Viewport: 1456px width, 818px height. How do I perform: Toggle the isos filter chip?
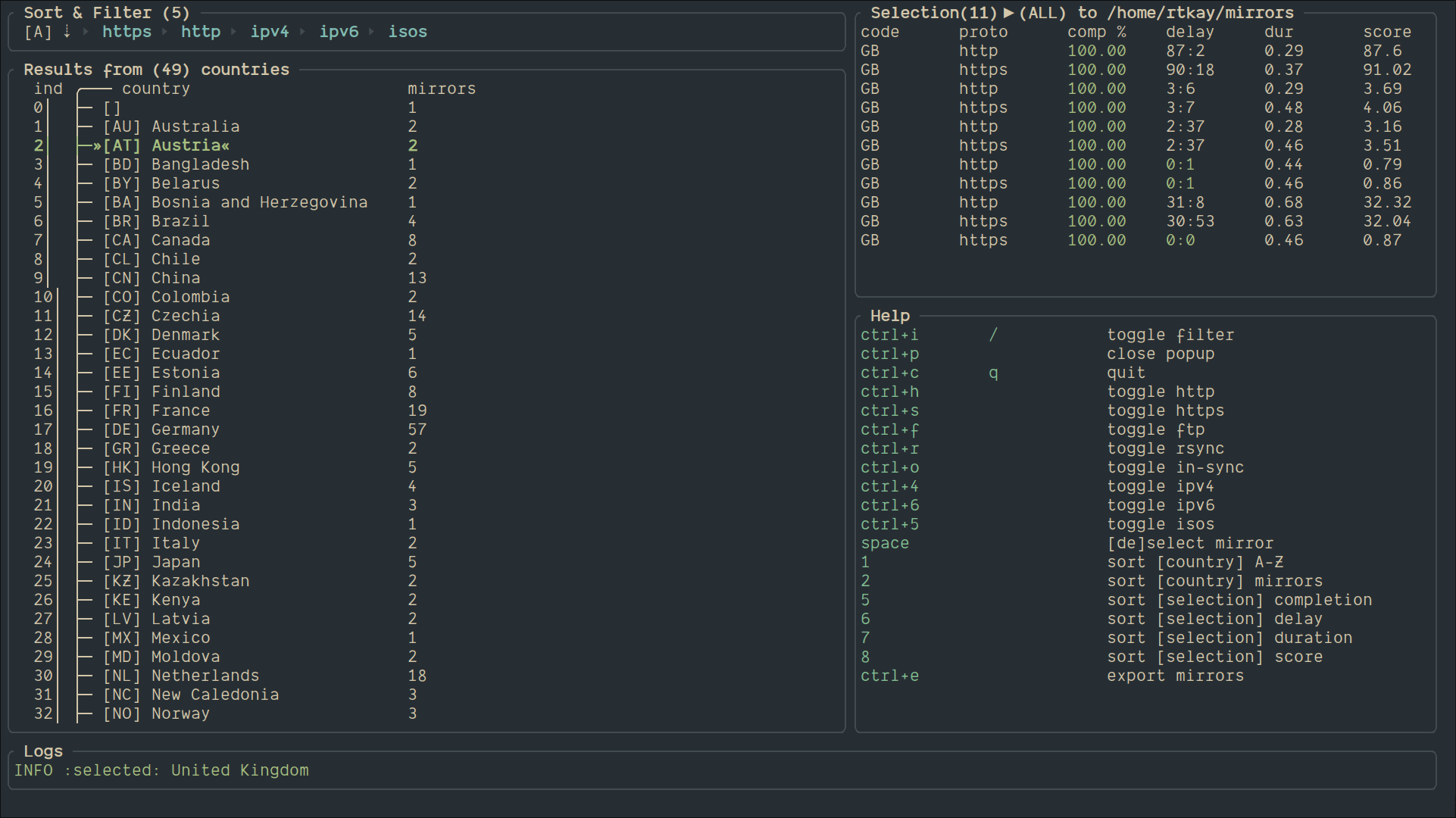point(408,32)
